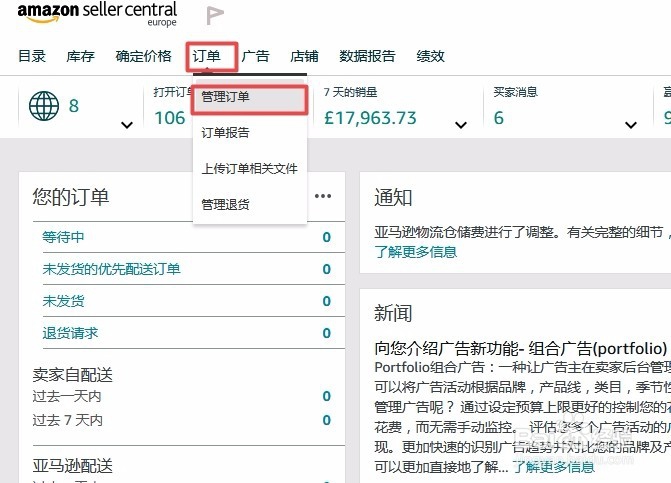Open the 退货请求 link
Screen dimensions: 671x483
tap(70, 333)
